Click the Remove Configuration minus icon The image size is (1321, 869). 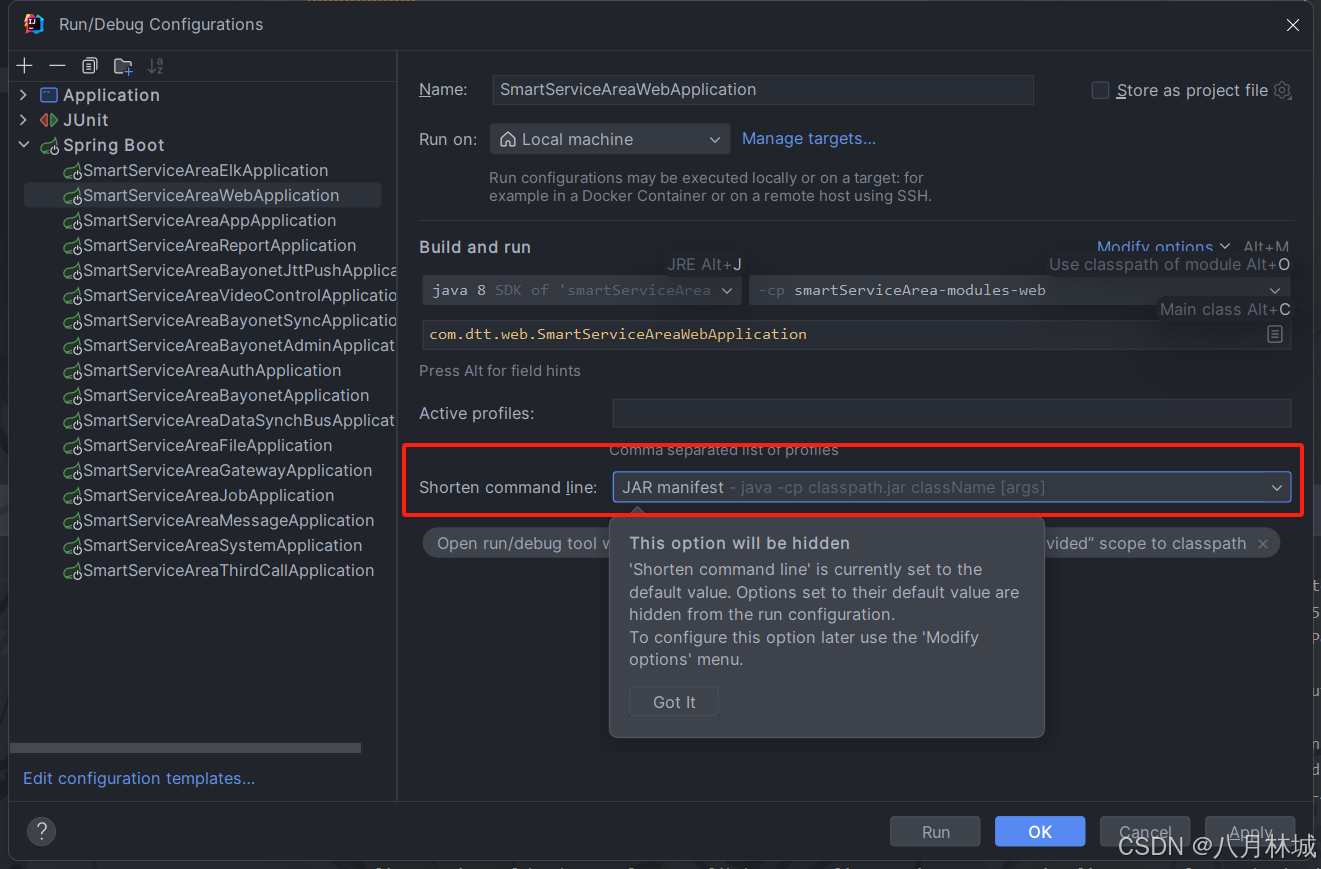click(57, 66)
